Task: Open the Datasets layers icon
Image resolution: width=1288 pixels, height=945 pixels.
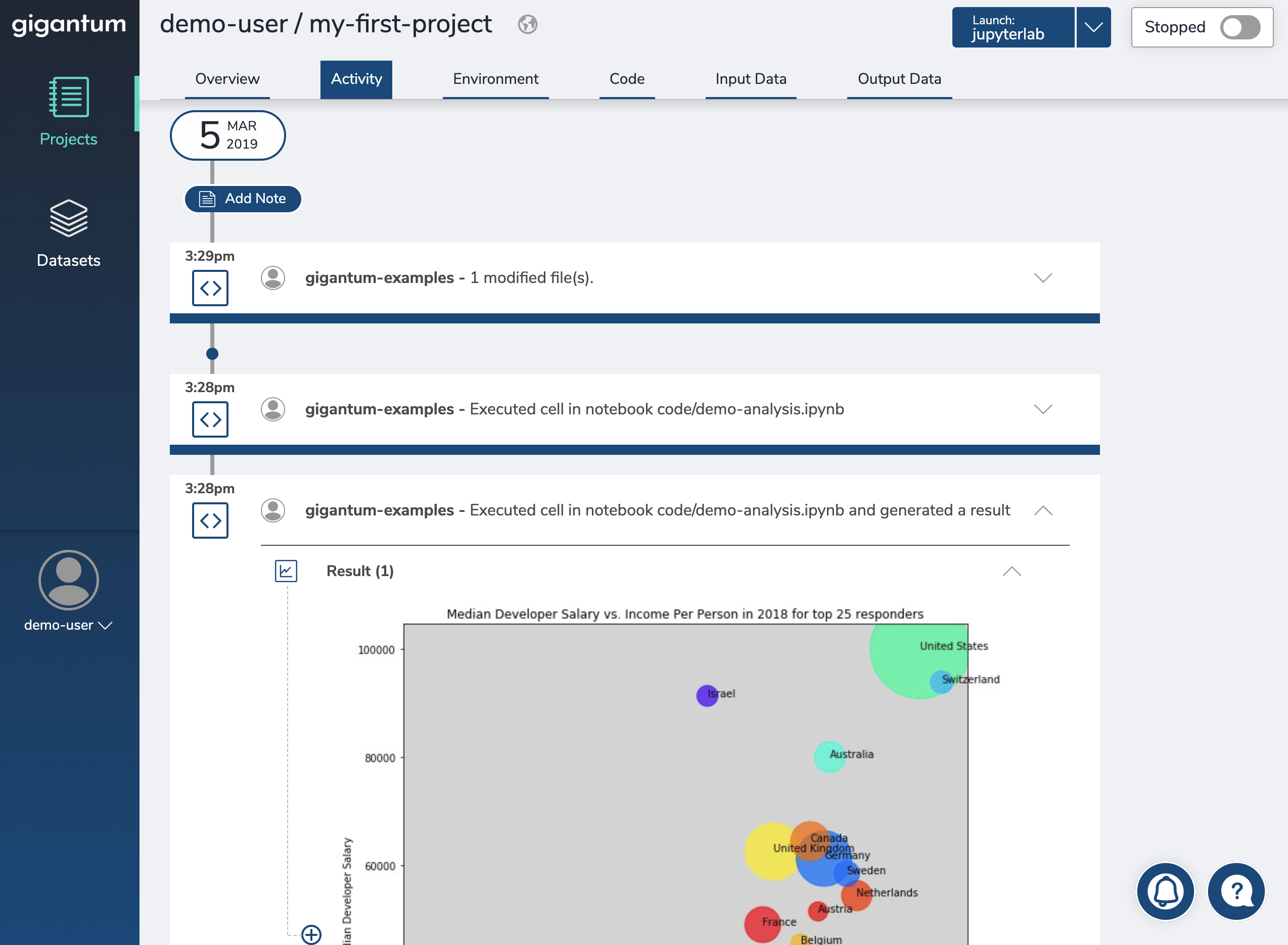Action: click(x=69, y=218)
